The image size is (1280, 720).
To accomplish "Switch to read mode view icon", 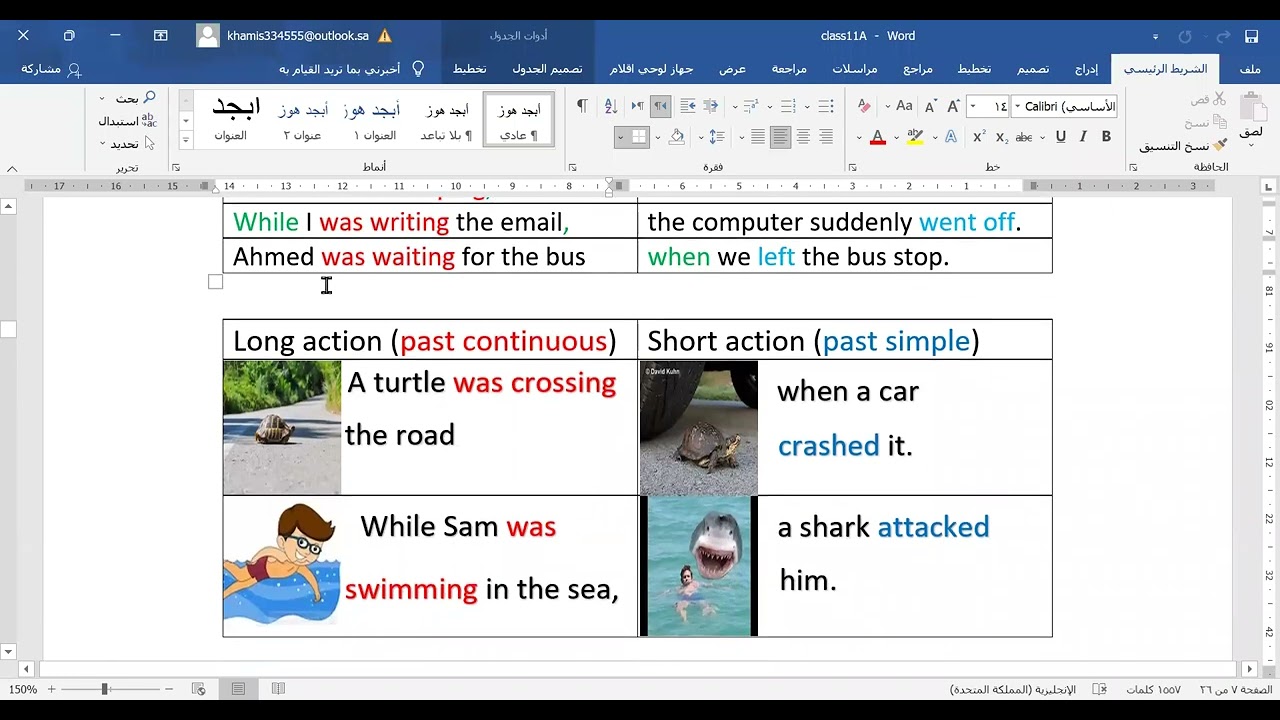I will coord(278,689).
